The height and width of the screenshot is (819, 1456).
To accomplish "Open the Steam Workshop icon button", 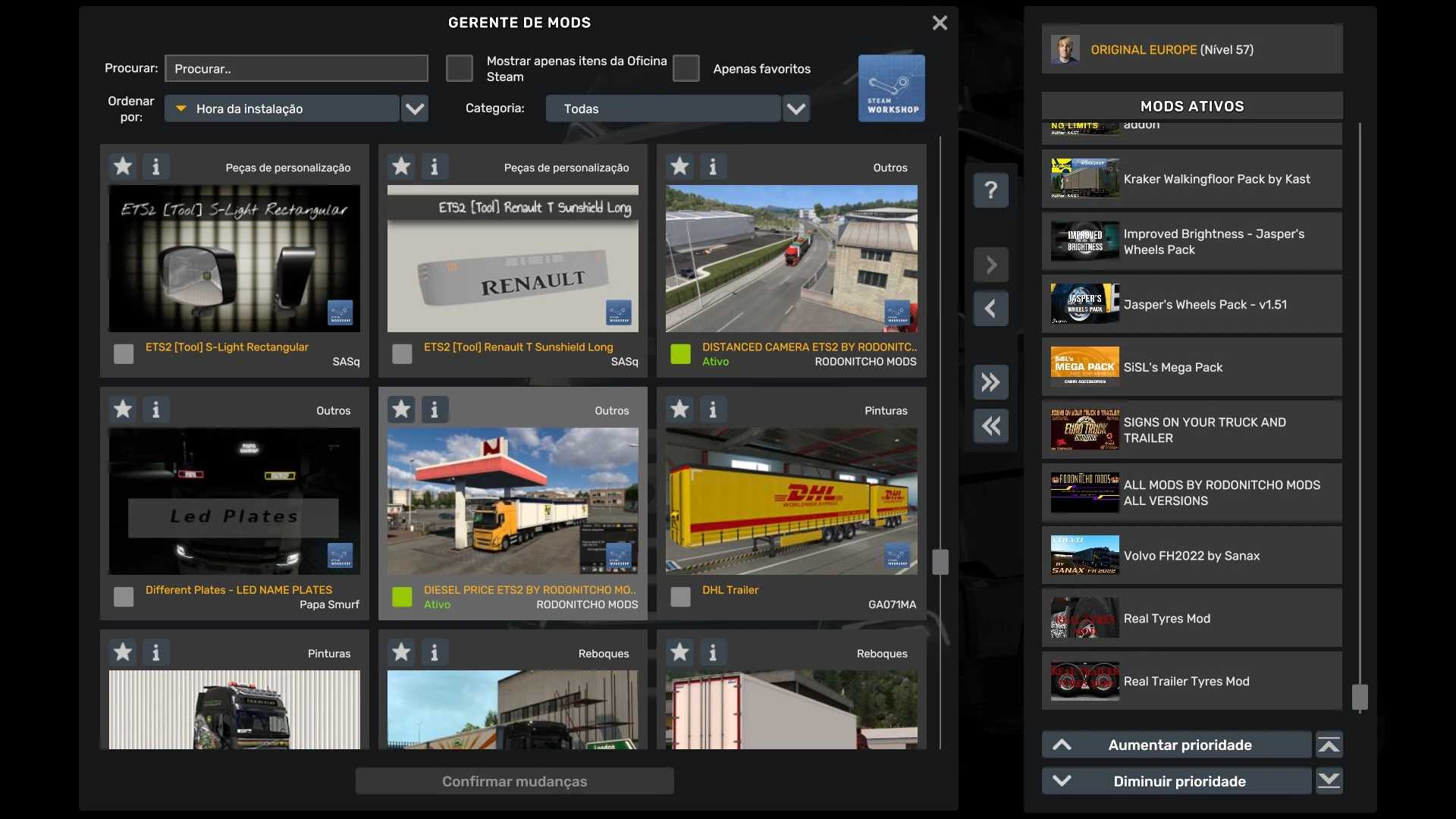I will click(x=891, y=88).
